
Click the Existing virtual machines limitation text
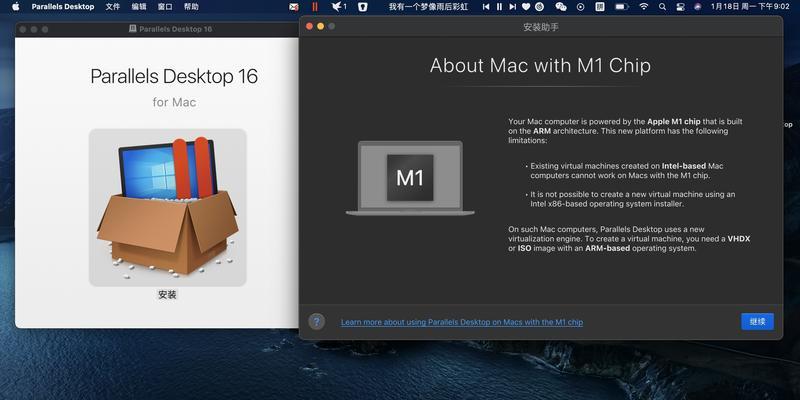tap(627, 170)
